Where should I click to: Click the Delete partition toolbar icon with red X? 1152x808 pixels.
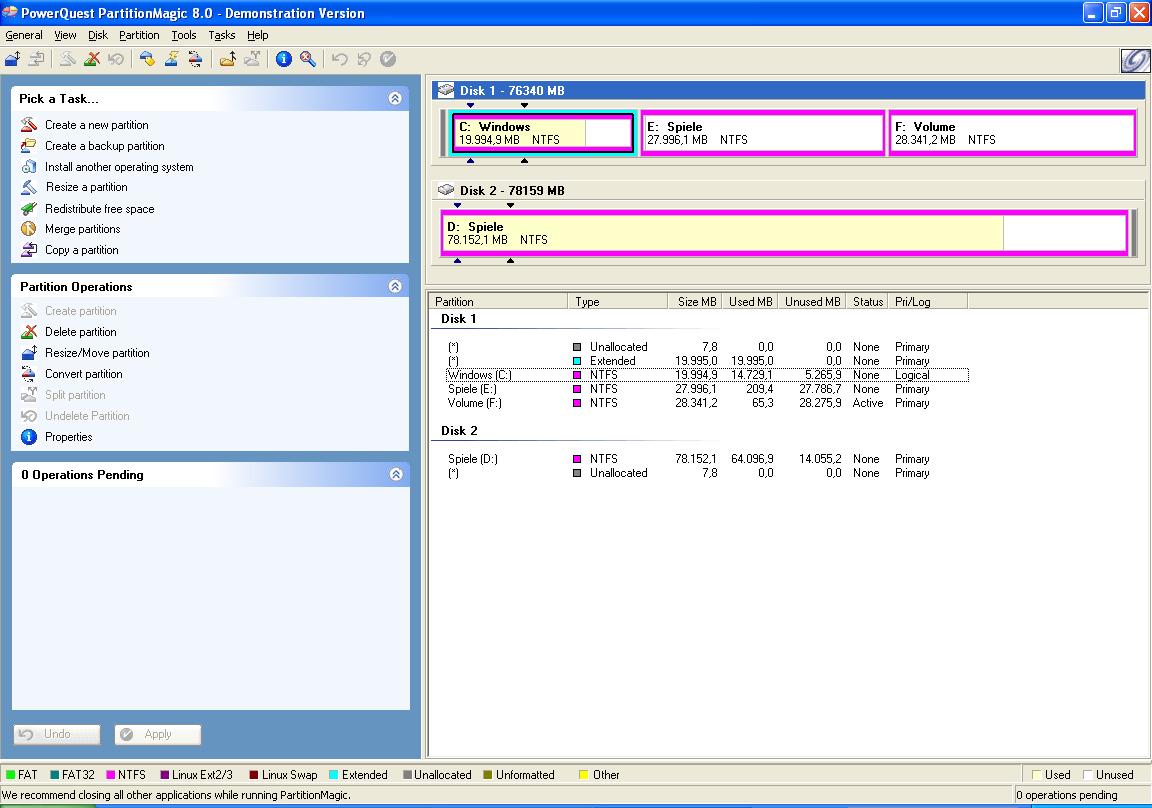(x=92, y=59)
